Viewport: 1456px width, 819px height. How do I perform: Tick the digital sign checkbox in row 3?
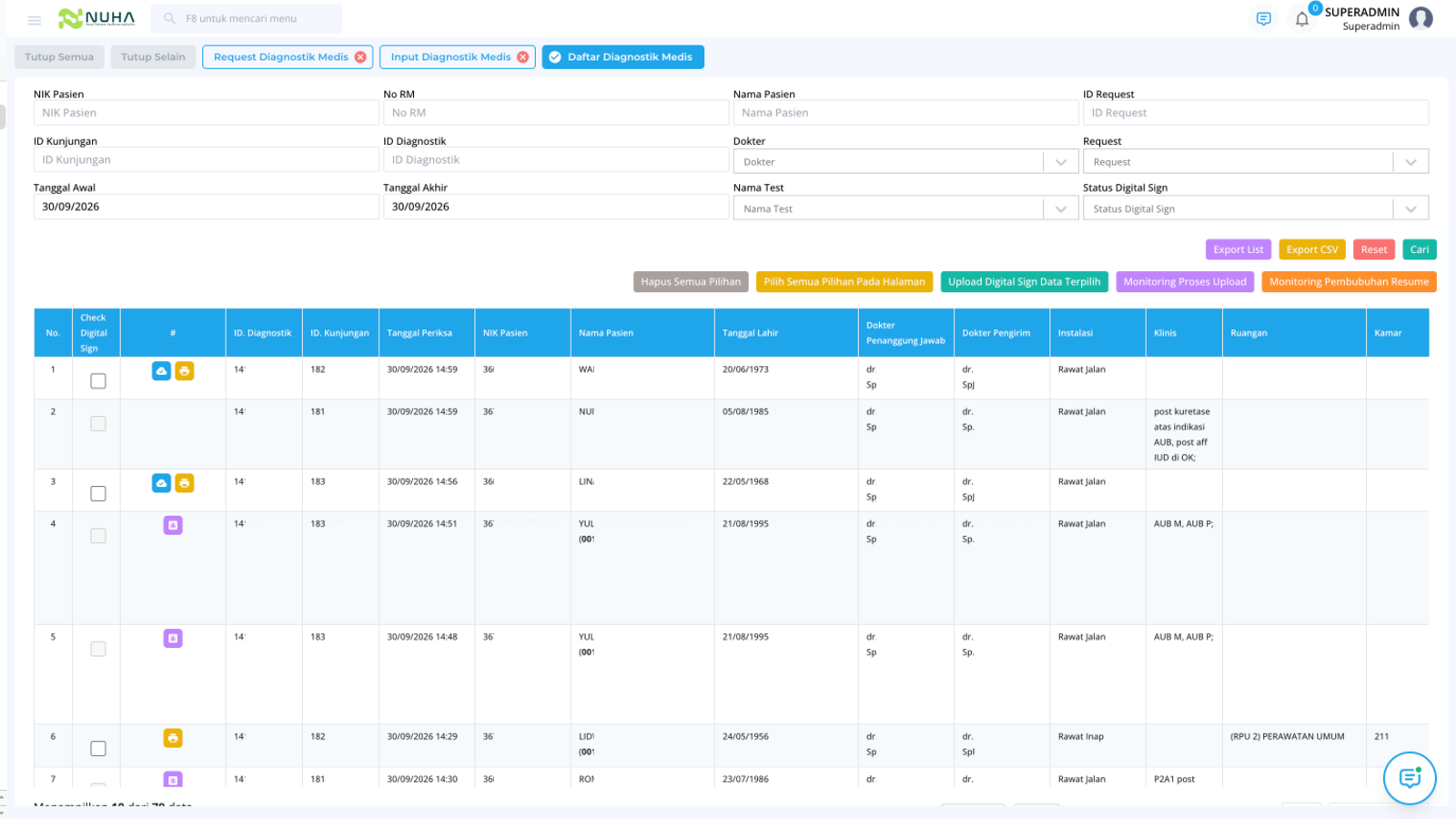point(98,493)
